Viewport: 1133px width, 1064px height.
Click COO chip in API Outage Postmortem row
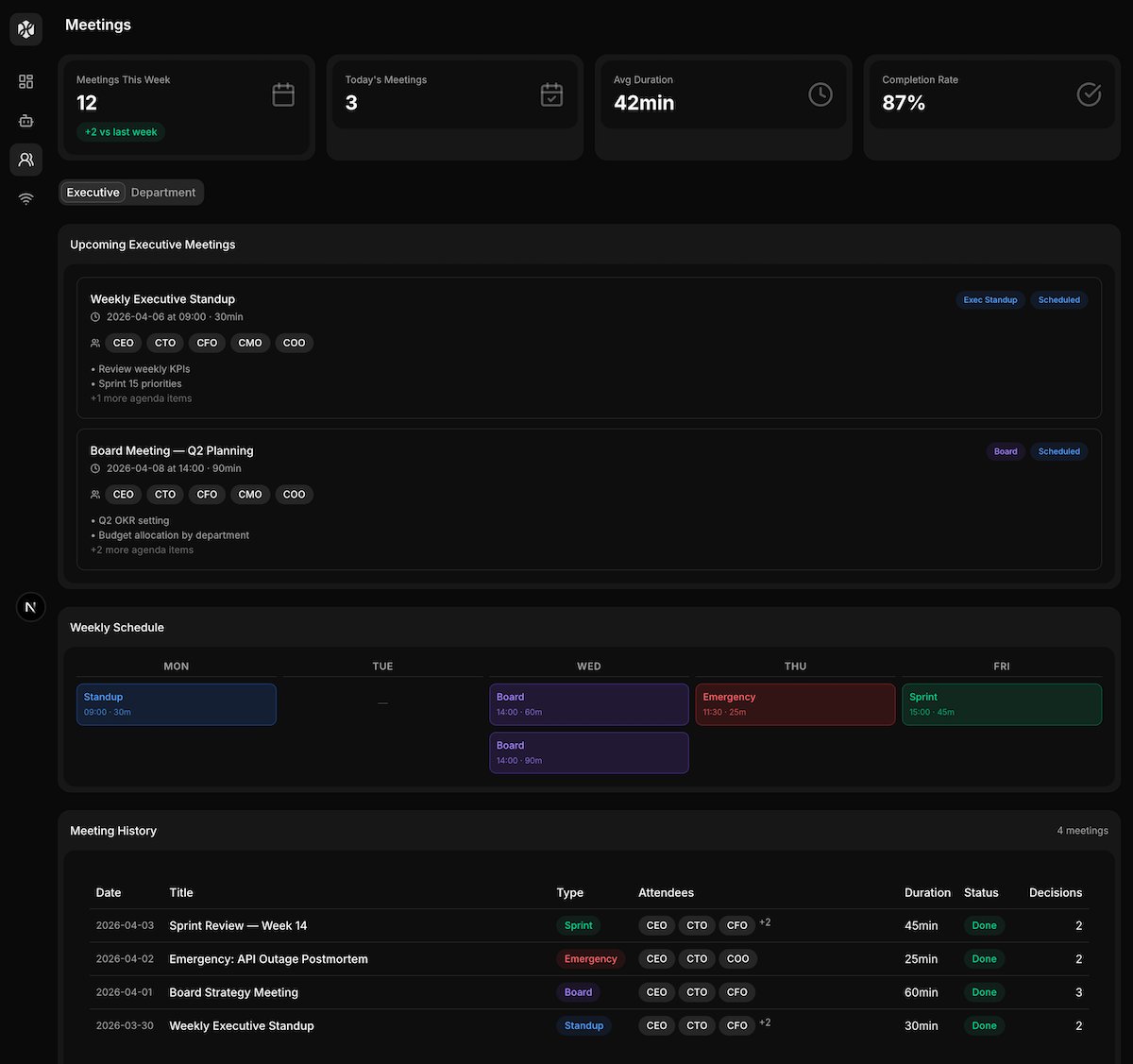click(x=738, y=959)
